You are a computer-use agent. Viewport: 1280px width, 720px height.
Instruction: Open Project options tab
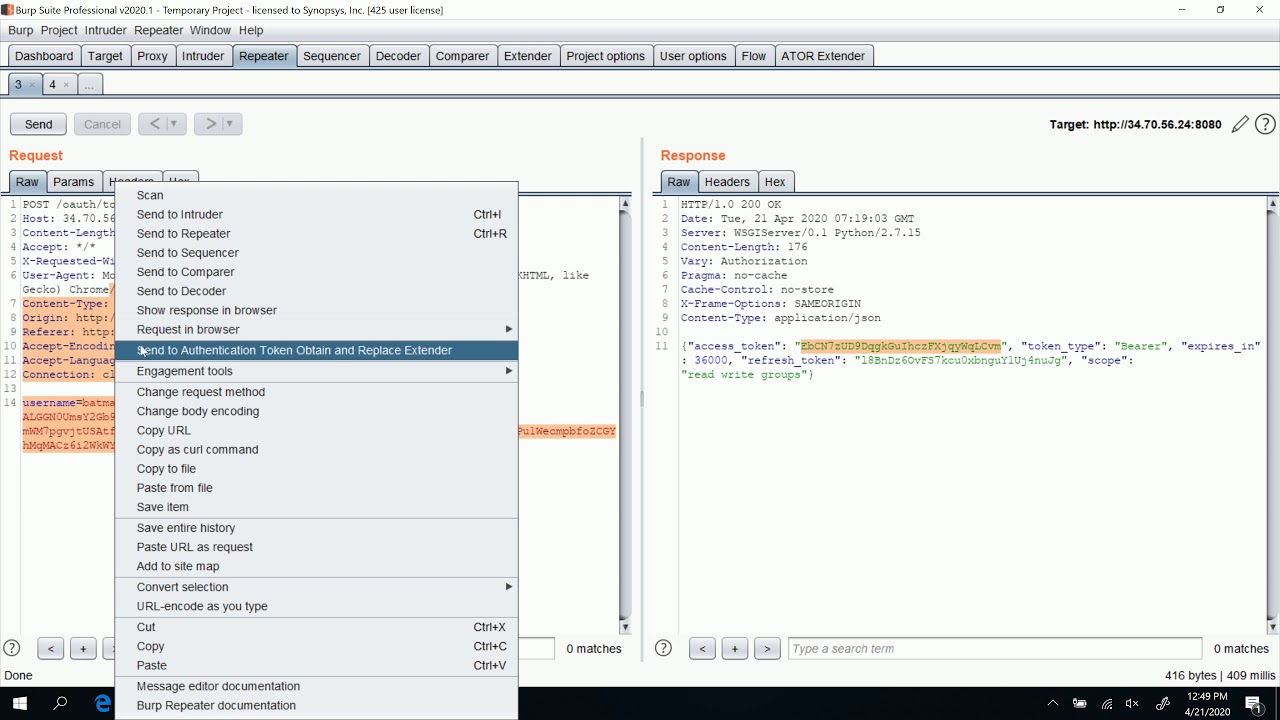click(x=605, y=56)
